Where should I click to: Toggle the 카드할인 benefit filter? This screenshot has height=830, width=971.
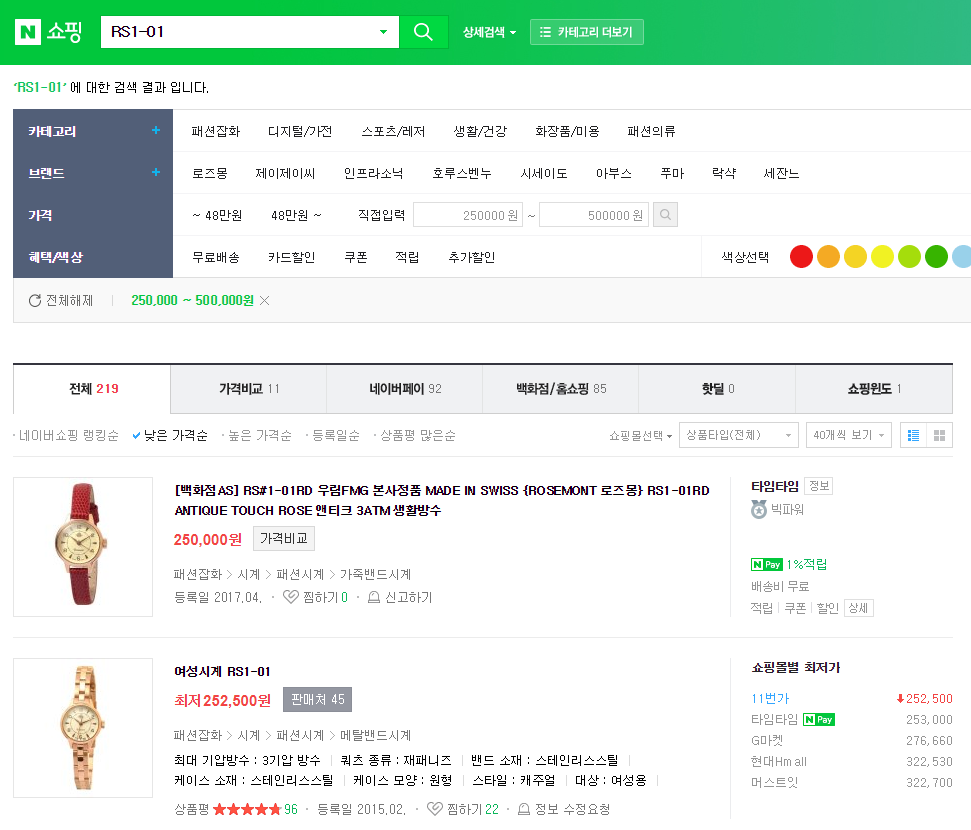[292, 257]
